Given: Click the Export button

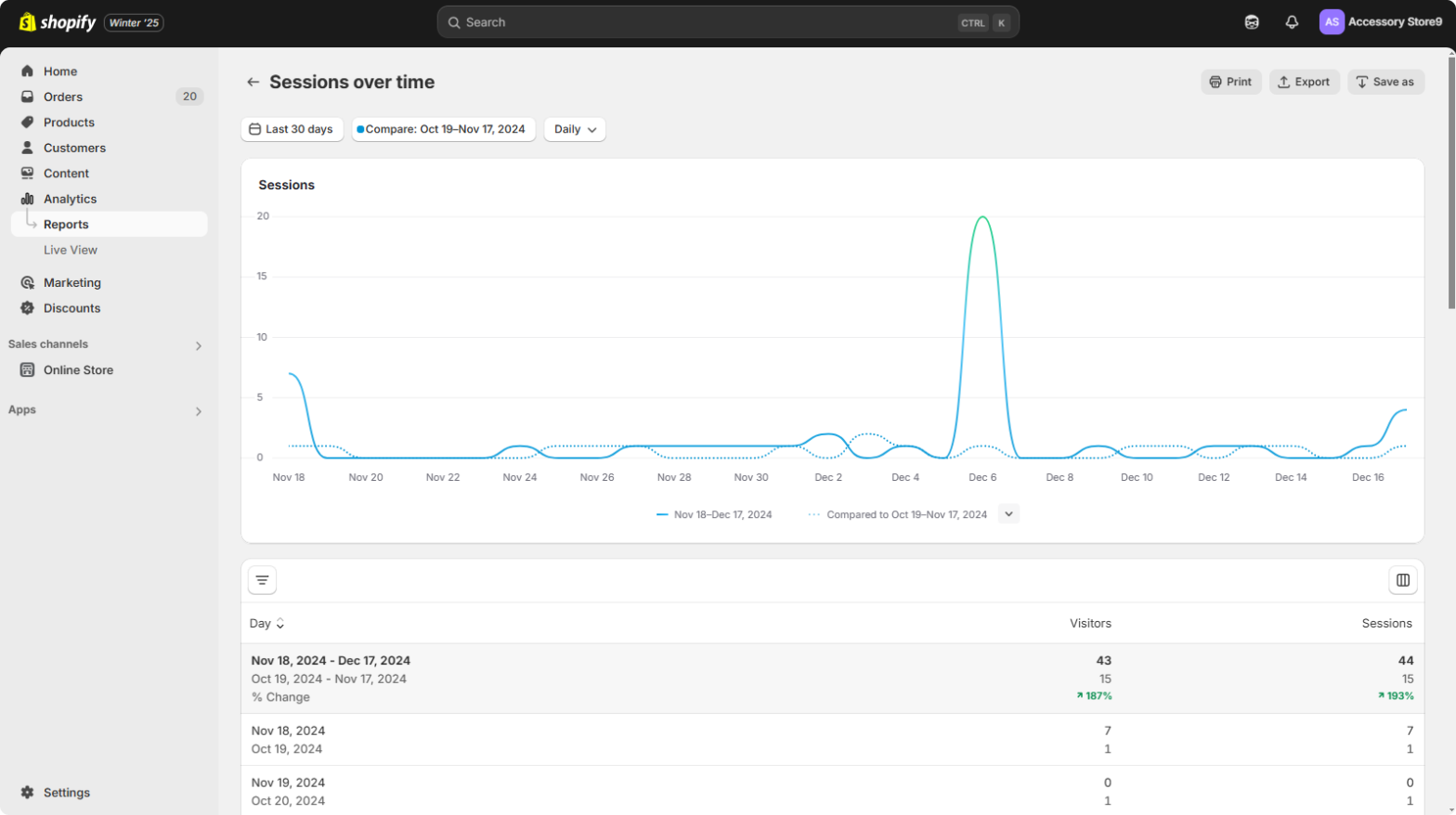Looking at the screenshot, I should [1304, 82].
